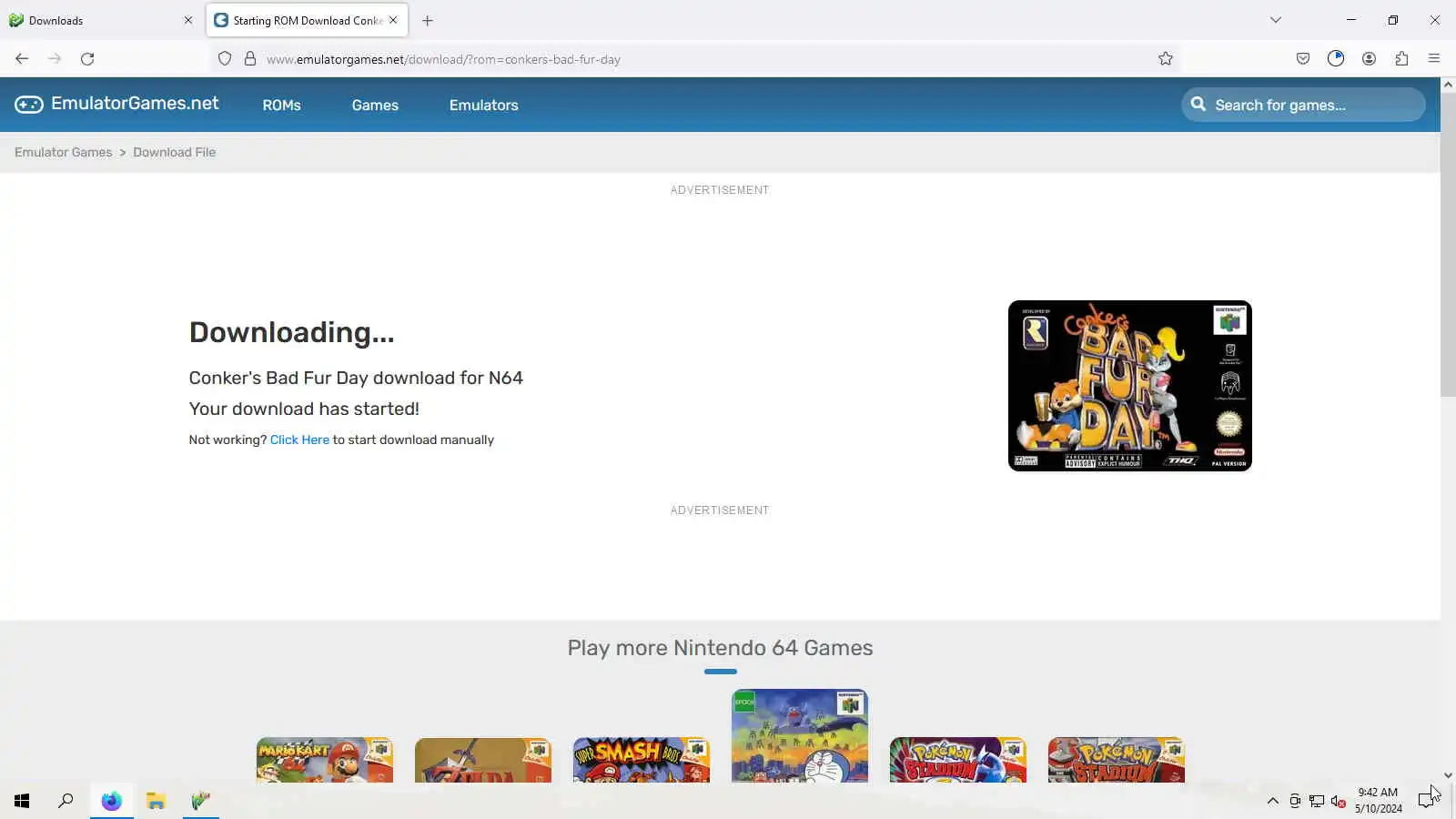Open the Zelda game thumbnail
The height and width of the screenshot is (819, 1456).
tap(483, 760)
